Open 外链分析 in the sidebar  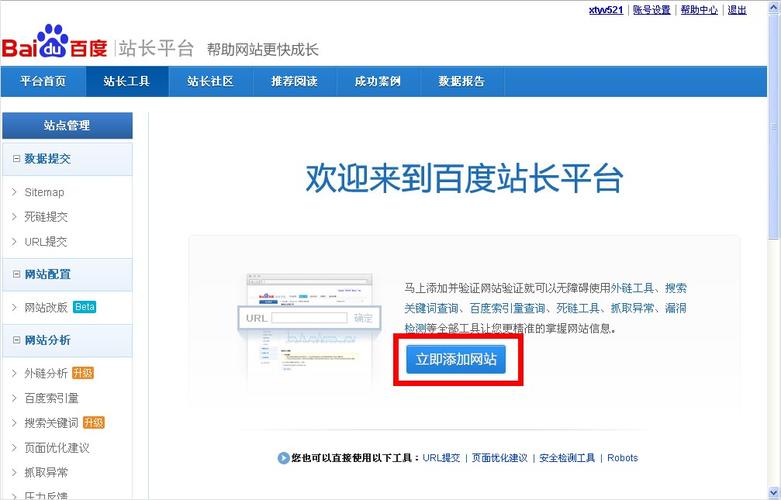(x=46, y=373)
